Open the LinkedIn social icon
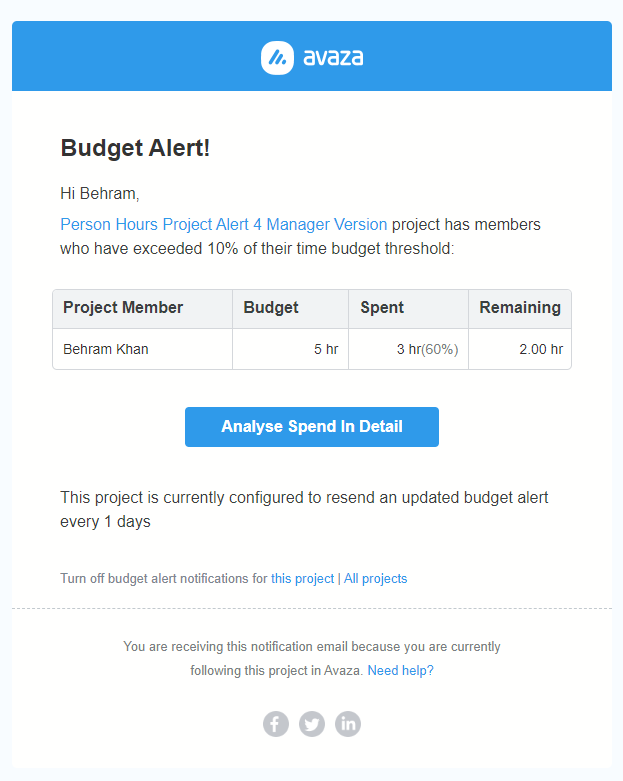The height and width of the screenshot is (781, 623). (348, 724)
